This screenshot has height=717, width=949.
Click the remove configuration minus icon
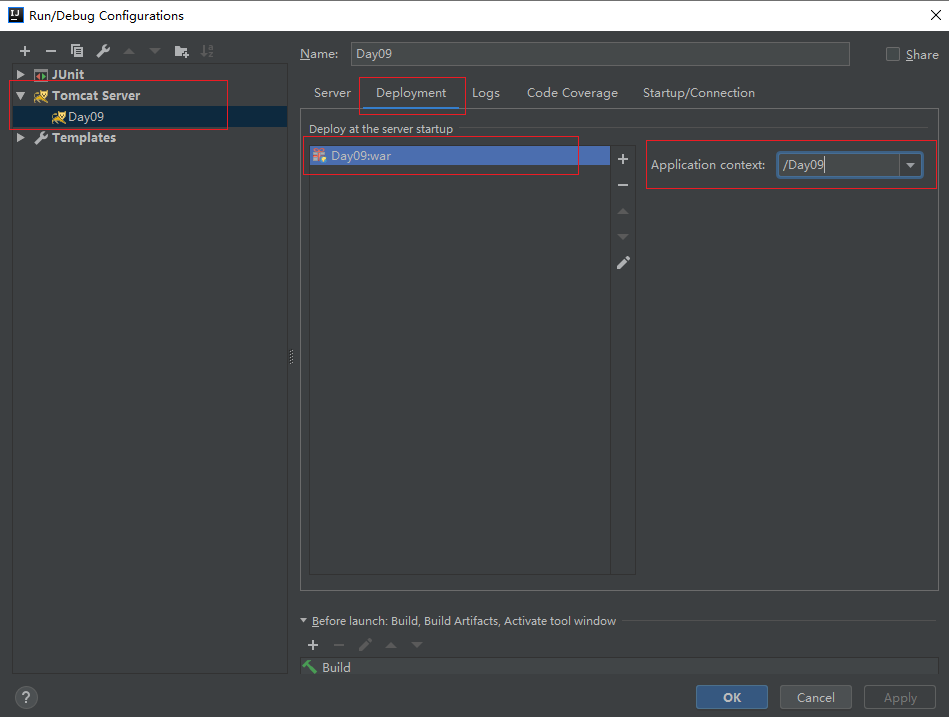[x=51, y=51]
